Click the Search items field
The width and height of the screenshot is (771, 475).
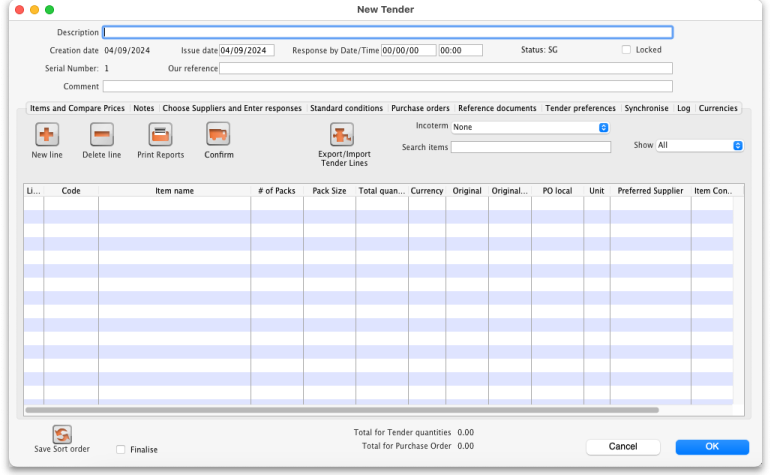(x=530, y=147)
